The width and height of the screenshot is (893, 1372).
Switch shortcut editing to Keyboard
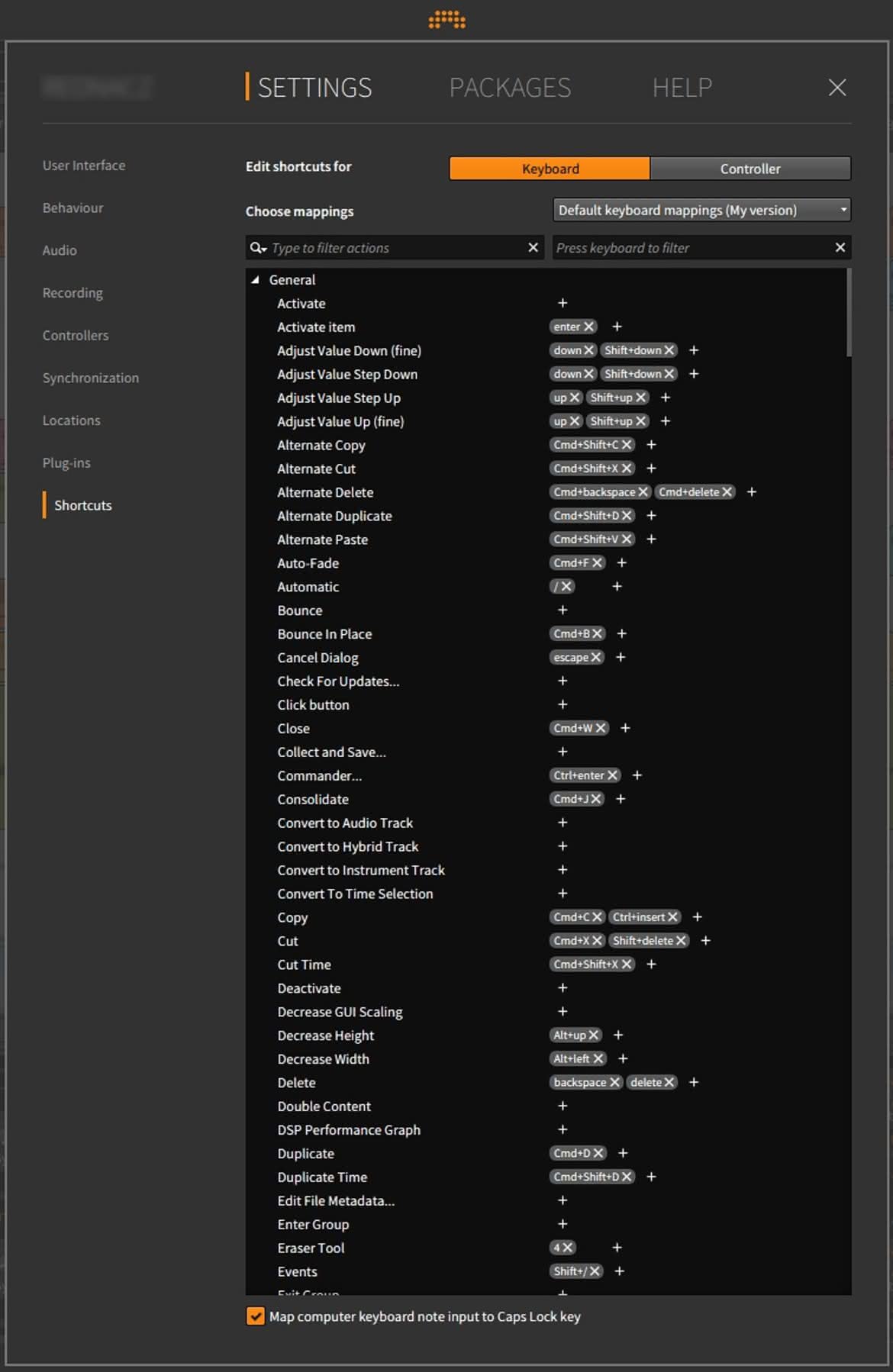click(x=550, y=169)
